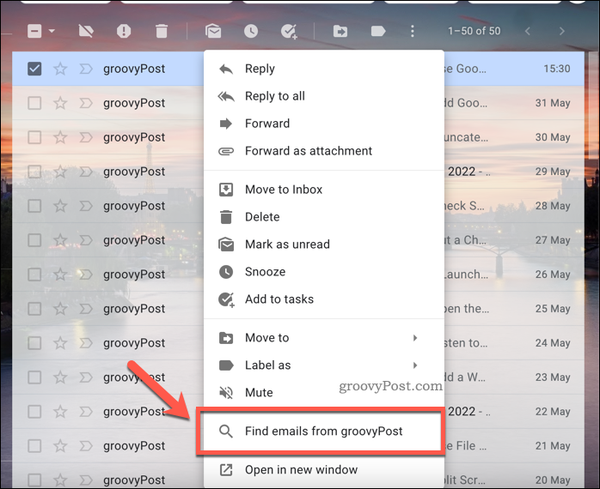Select Forward as attachment
Viewport: 600px width, 489px height.
[324, 151]
